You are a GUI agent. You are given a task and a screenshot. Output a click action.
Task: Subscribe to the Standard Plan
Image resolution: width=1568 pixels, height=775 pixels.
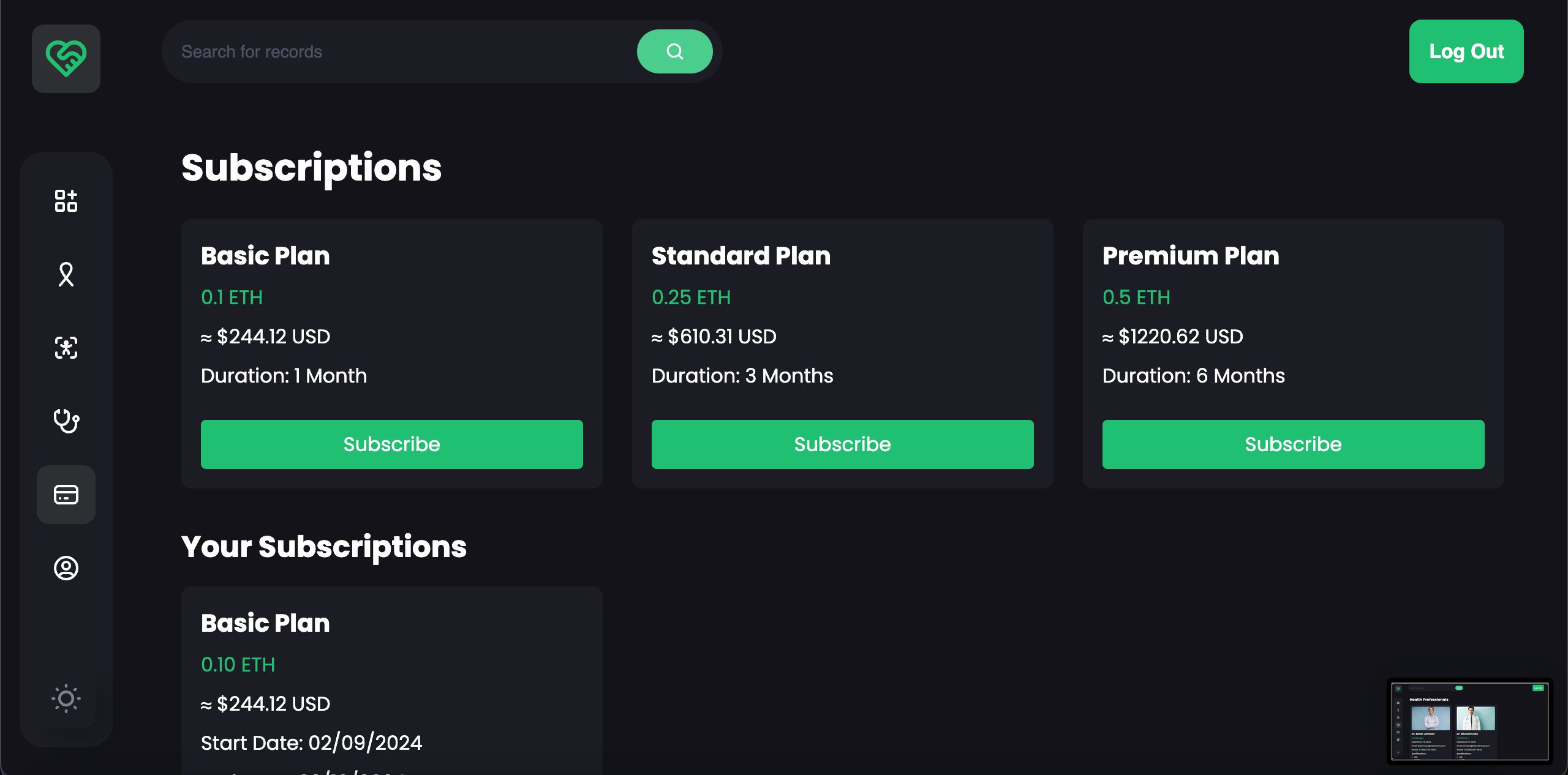tap(843, 444)
